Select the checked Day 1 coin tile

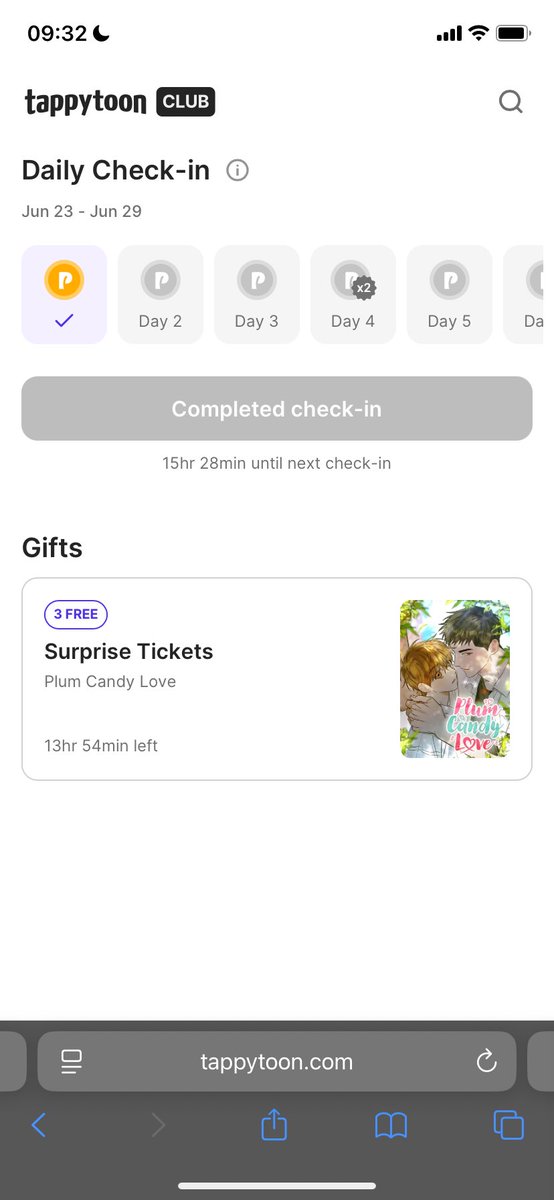(64, 294)
